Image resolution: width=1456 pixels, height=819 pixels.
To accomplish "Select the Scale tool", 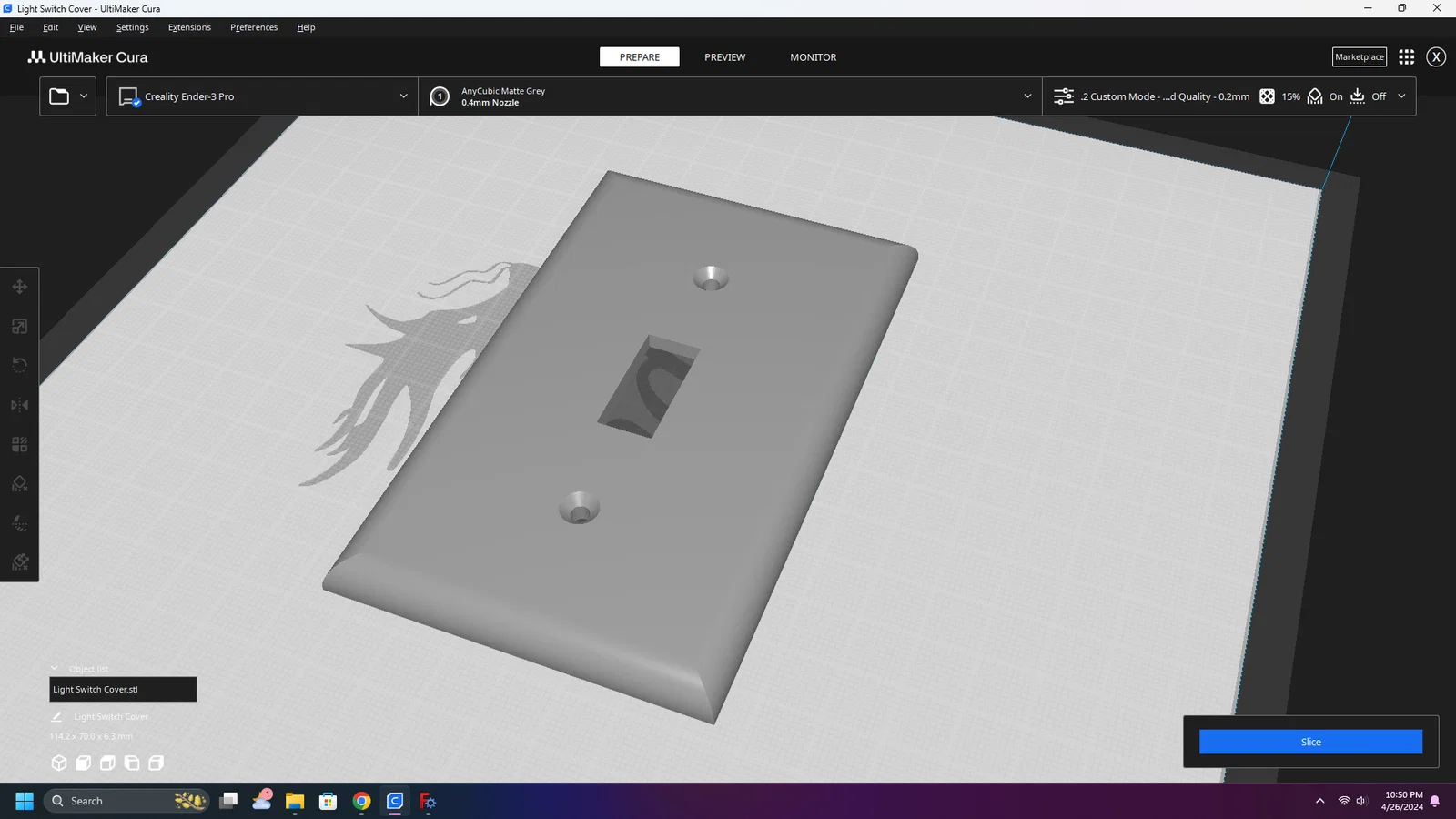I will (19, 326).
